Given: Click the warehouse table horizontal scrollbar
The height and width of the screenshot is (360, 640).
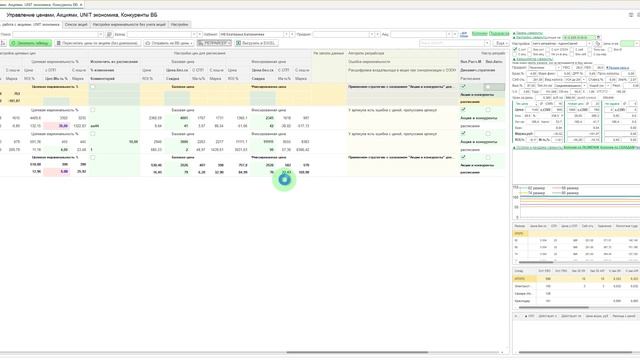Looking at the screenshot, I should (x=554, y=307).
